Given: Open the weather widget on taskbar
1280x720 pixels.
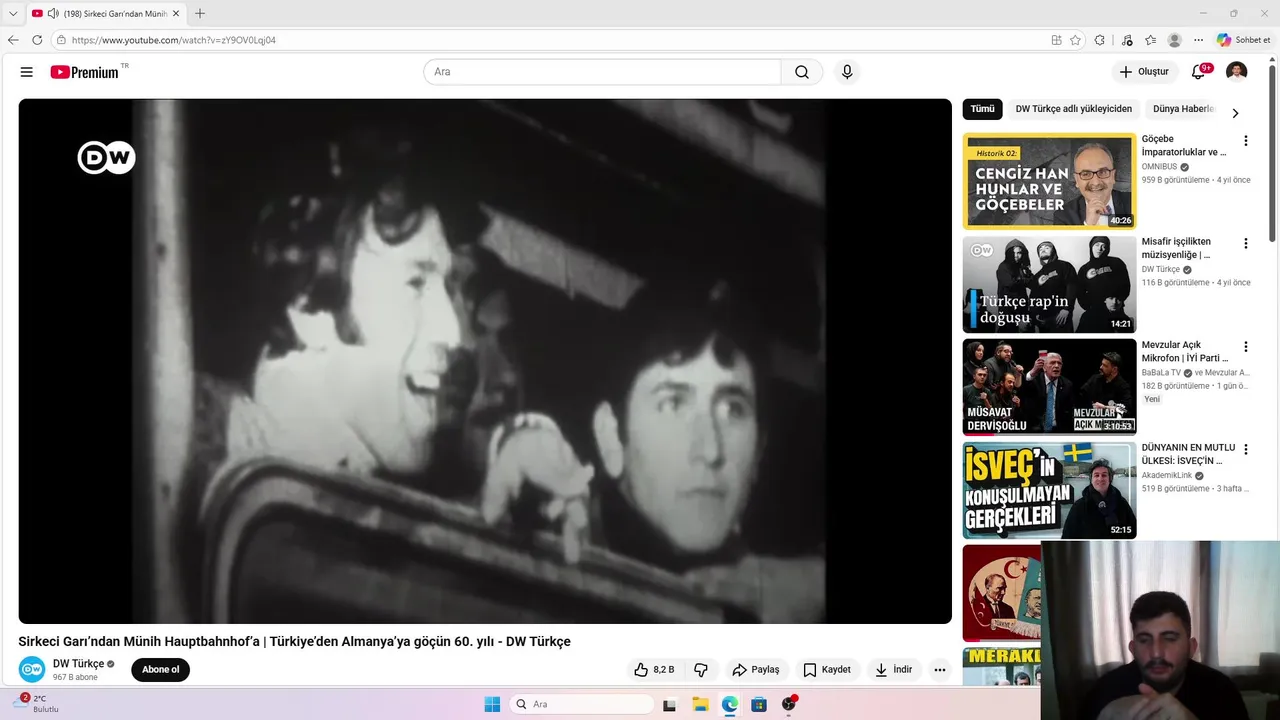Looking at the screenshot, I should (35, 704).
